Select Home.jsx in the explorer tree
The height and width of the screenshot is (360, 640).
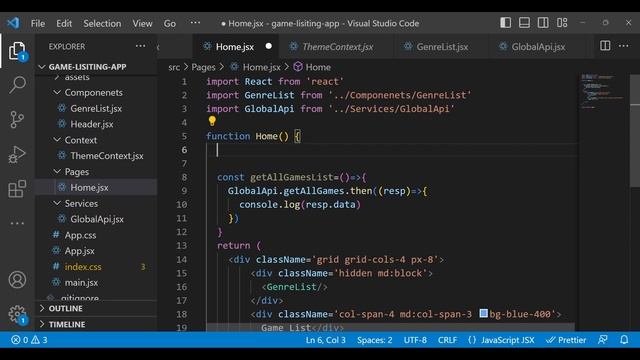(89, 188)
